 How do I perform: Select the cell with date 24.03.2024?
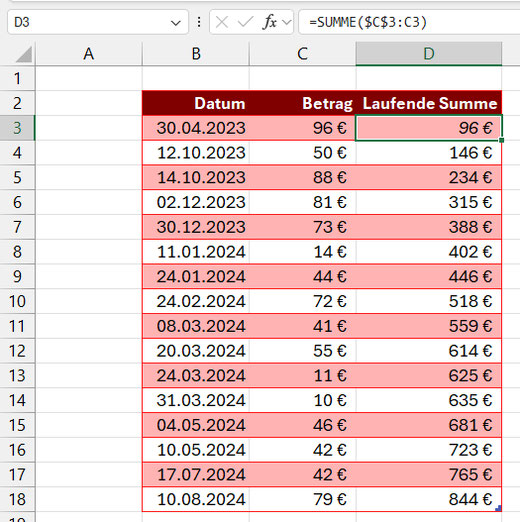pos(196,376)
